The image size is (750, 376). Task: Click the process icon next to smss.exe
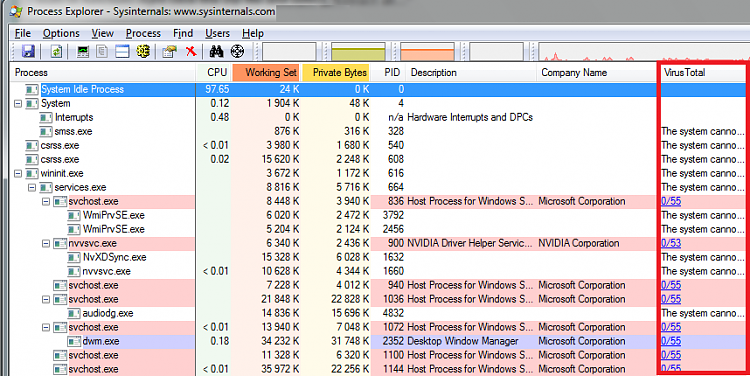coord(46,132)
